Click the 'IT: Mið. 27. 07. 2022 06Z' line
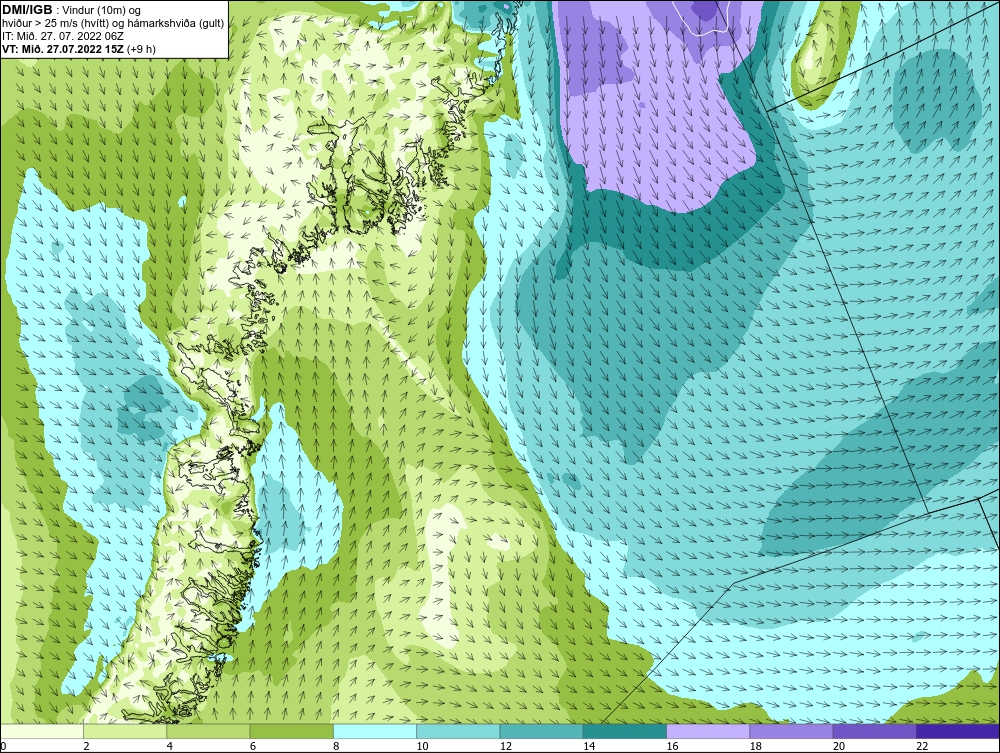Image resolution: width=1000 pixels, height=753 pixels. click(62, 36)
